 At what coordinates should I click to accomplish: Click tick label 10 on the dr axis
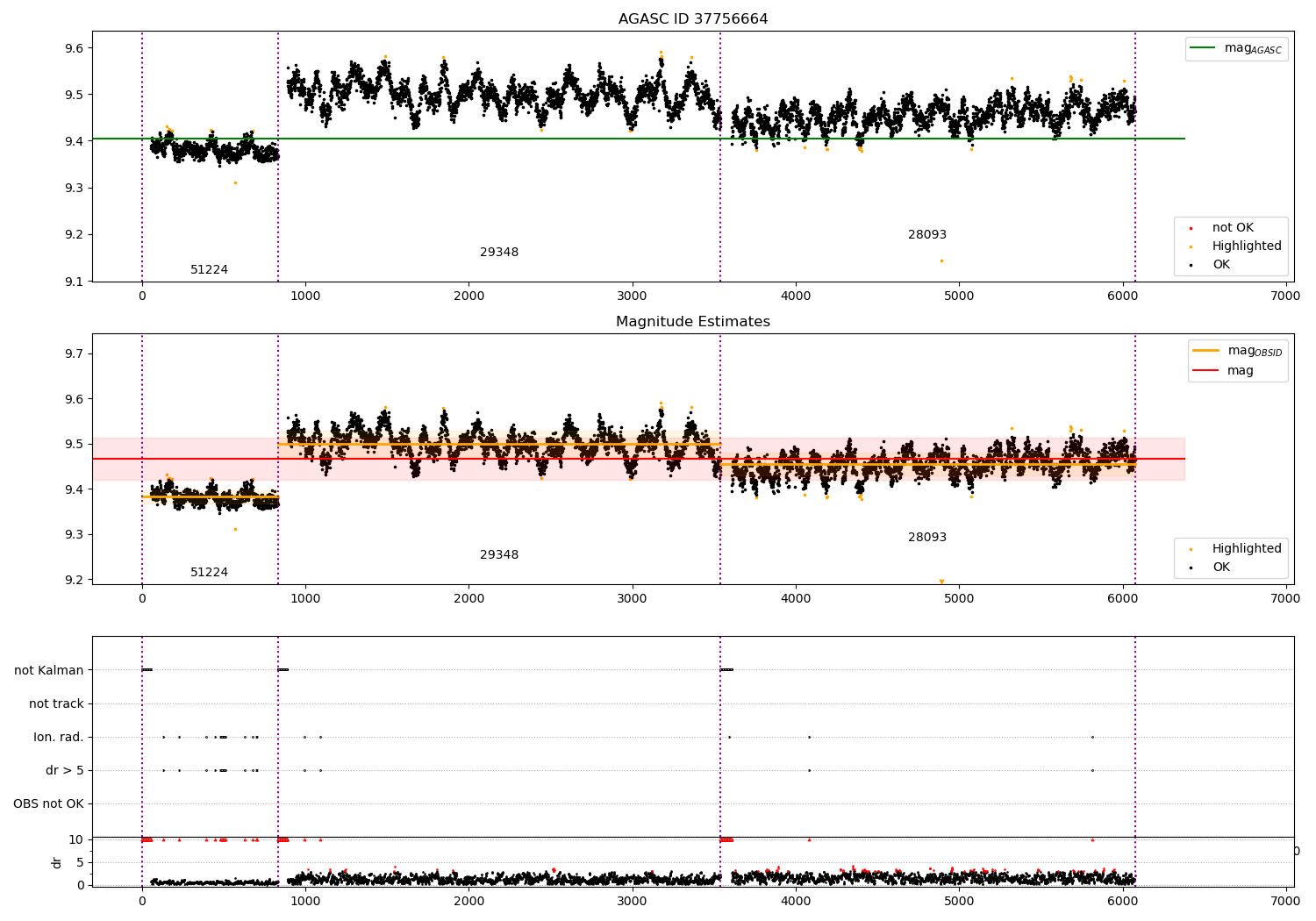tap(76, 840)
